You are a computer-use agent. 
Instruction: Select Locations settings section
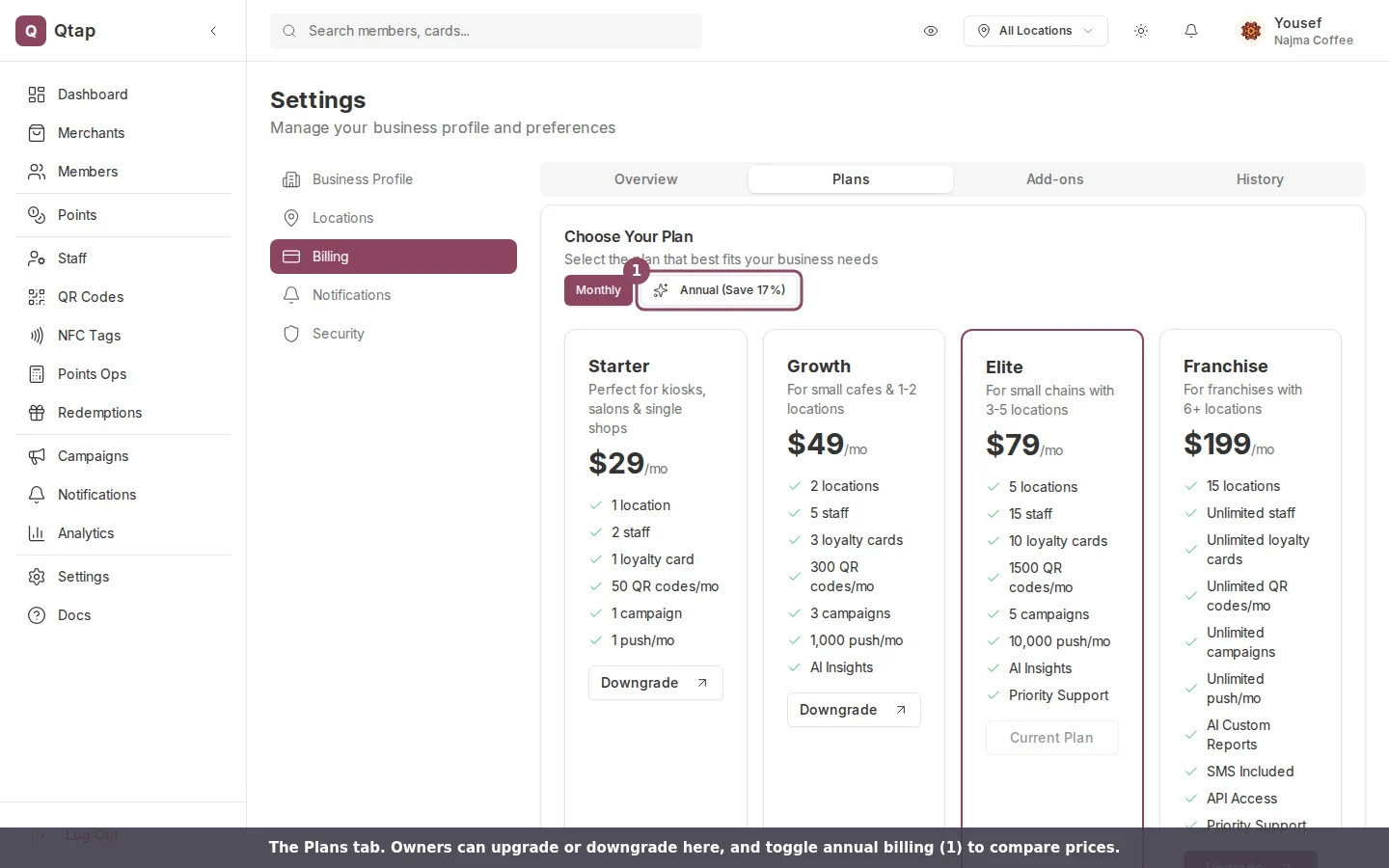coord(394,218)
